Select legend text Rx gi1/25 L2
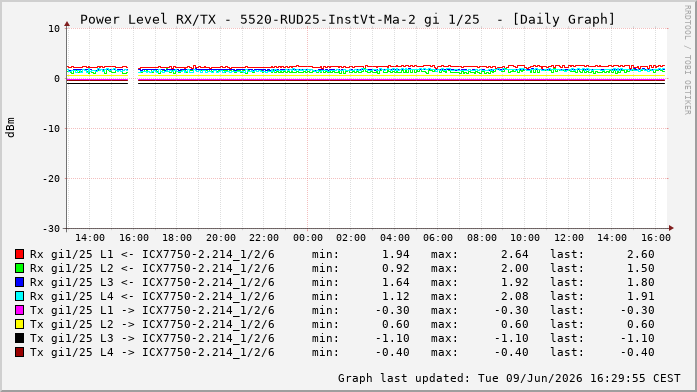Screen dimensions: 697x392 pyautogui.click(x=72, y=268)
